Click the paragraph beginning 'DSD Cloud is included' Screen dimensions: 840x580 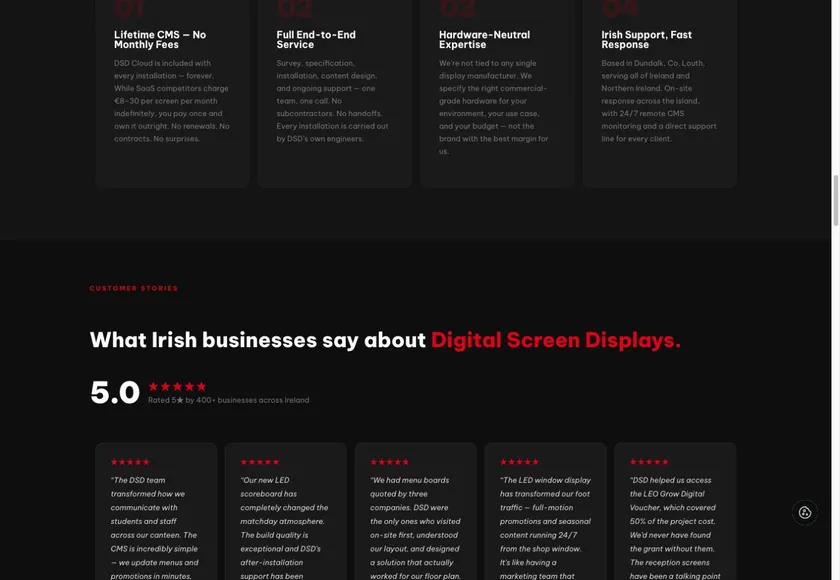tap(171, 101)
